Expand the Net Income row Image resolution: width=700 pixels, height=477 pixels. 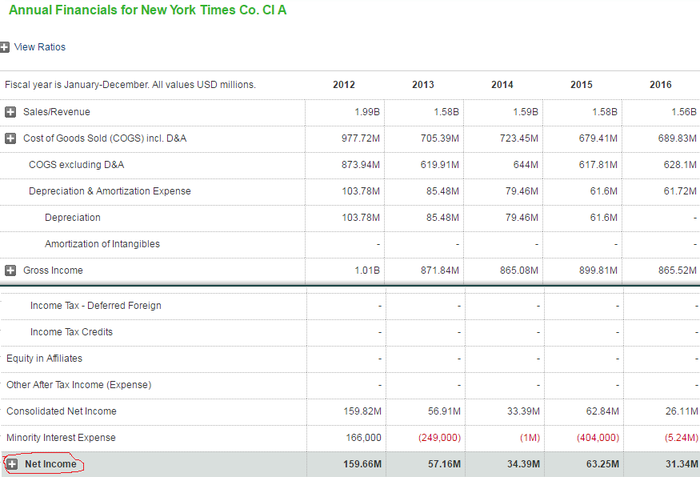tap(12, 464)
